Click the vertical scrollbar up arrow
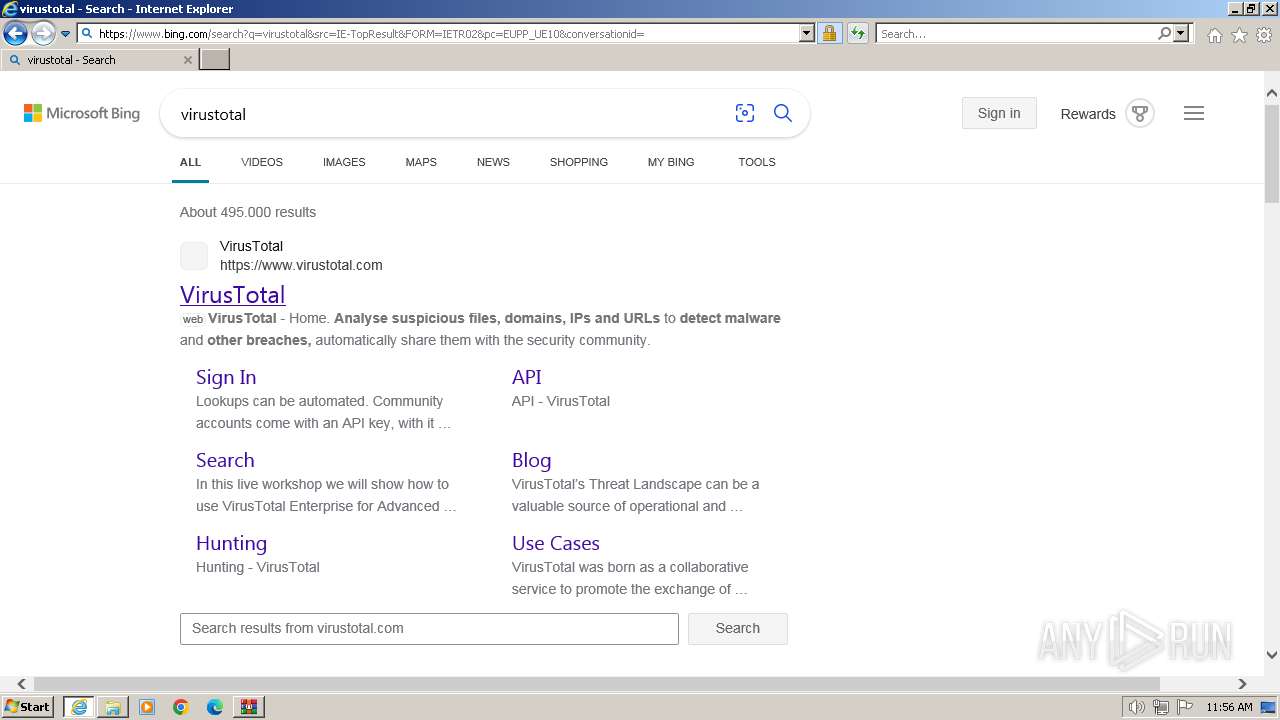This screenshot has height=720, width=1280. tap(1272, 93)
